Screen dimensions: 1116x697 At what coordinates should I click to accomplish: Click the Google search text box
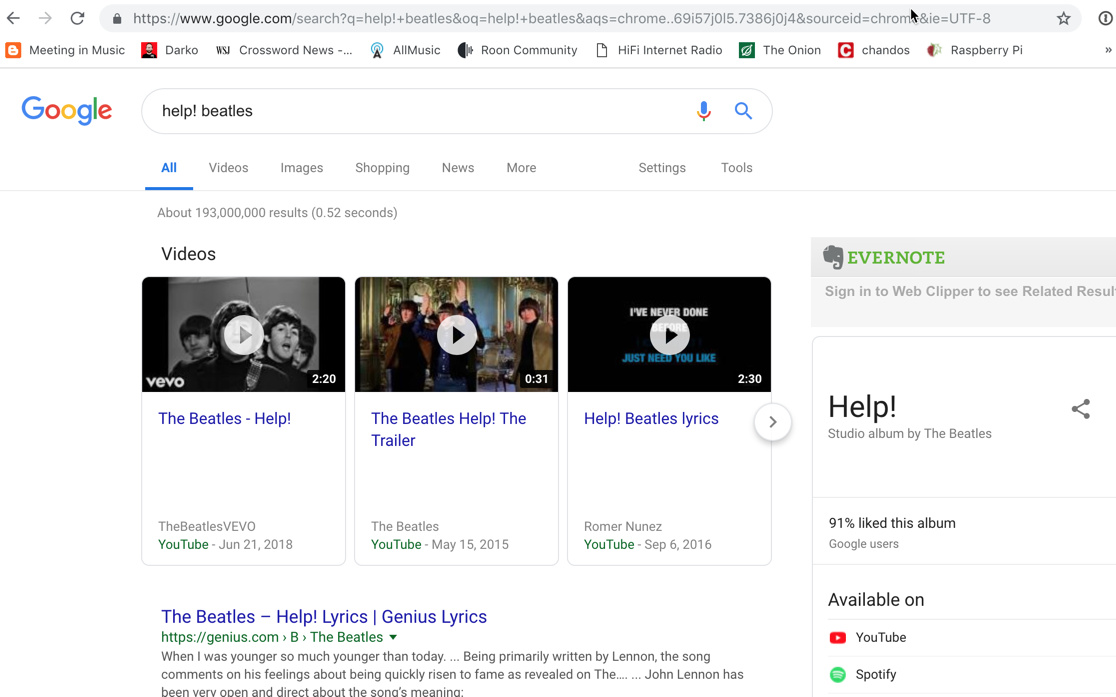click(420, 111)
